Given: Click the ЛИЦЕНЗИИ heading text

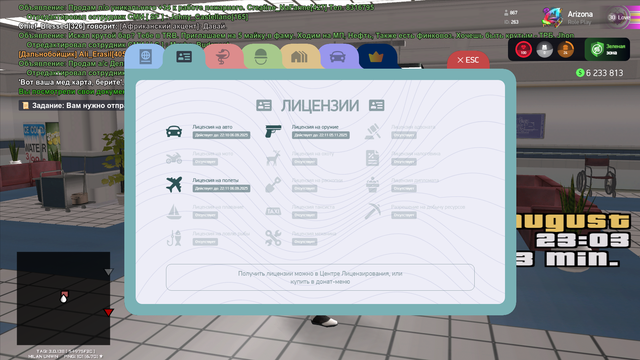Looking at the screenshot, I should pyautogui.click(x=320, y=106).
